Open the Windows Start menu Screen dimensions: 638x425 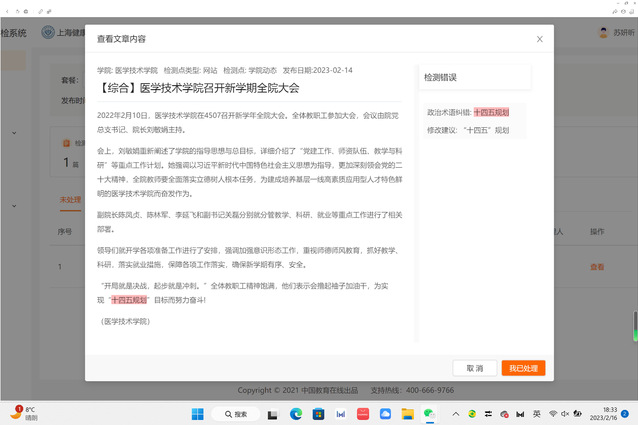[196, 413]
